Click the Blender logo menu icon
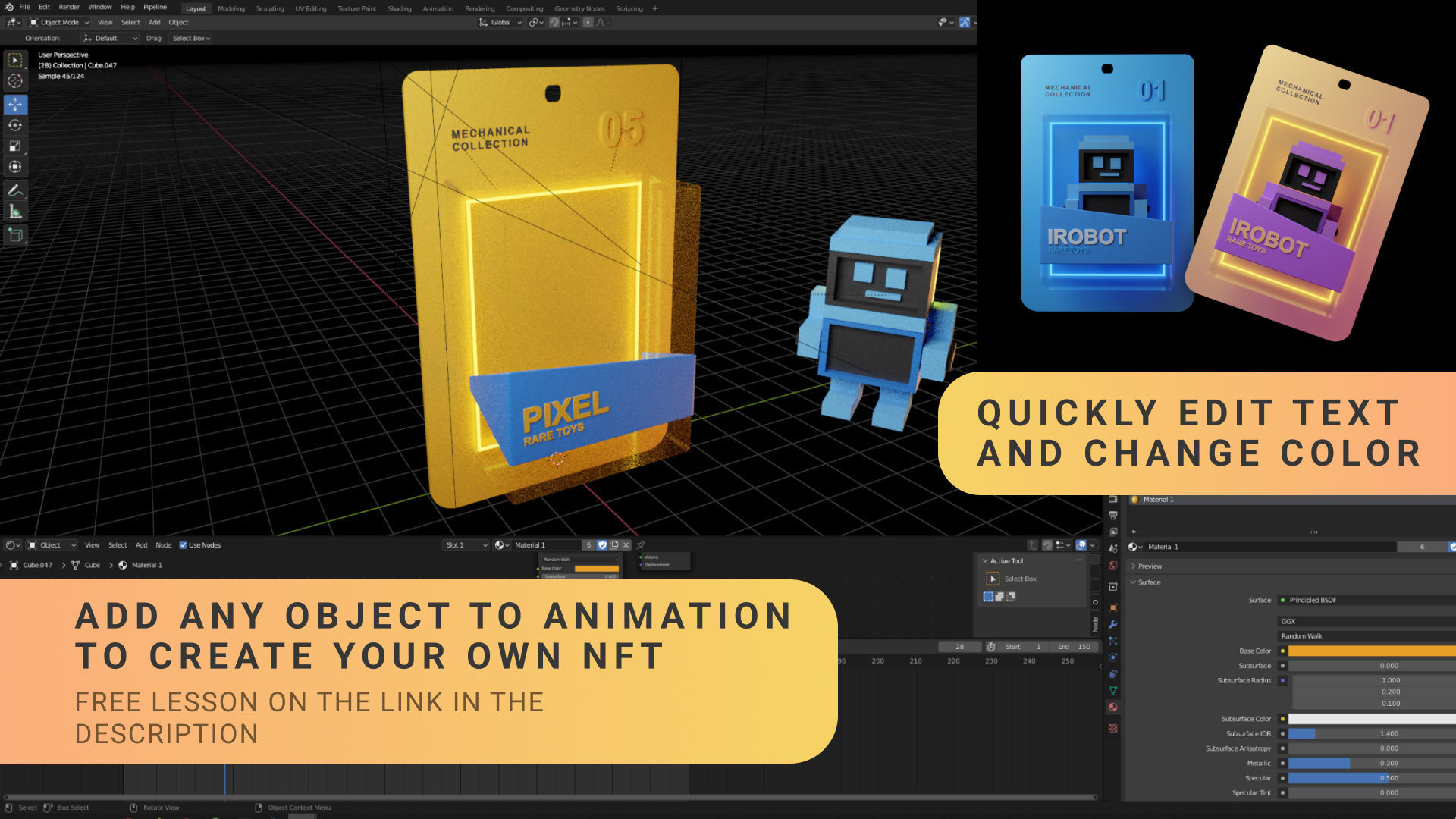The image size is (1456, 819). 8,8
